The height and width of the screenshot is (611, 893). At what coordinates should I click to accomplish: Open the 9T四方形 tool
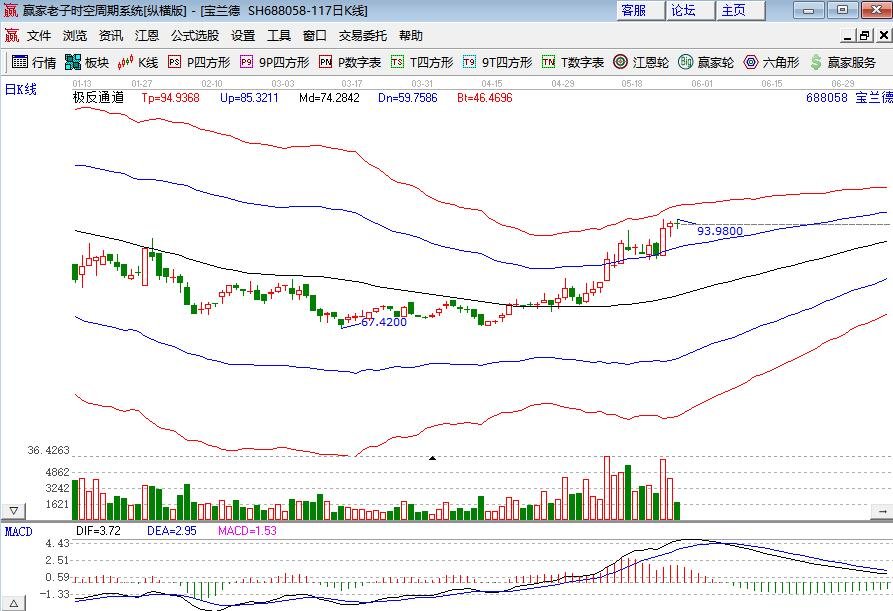click(x=497, y=62)
